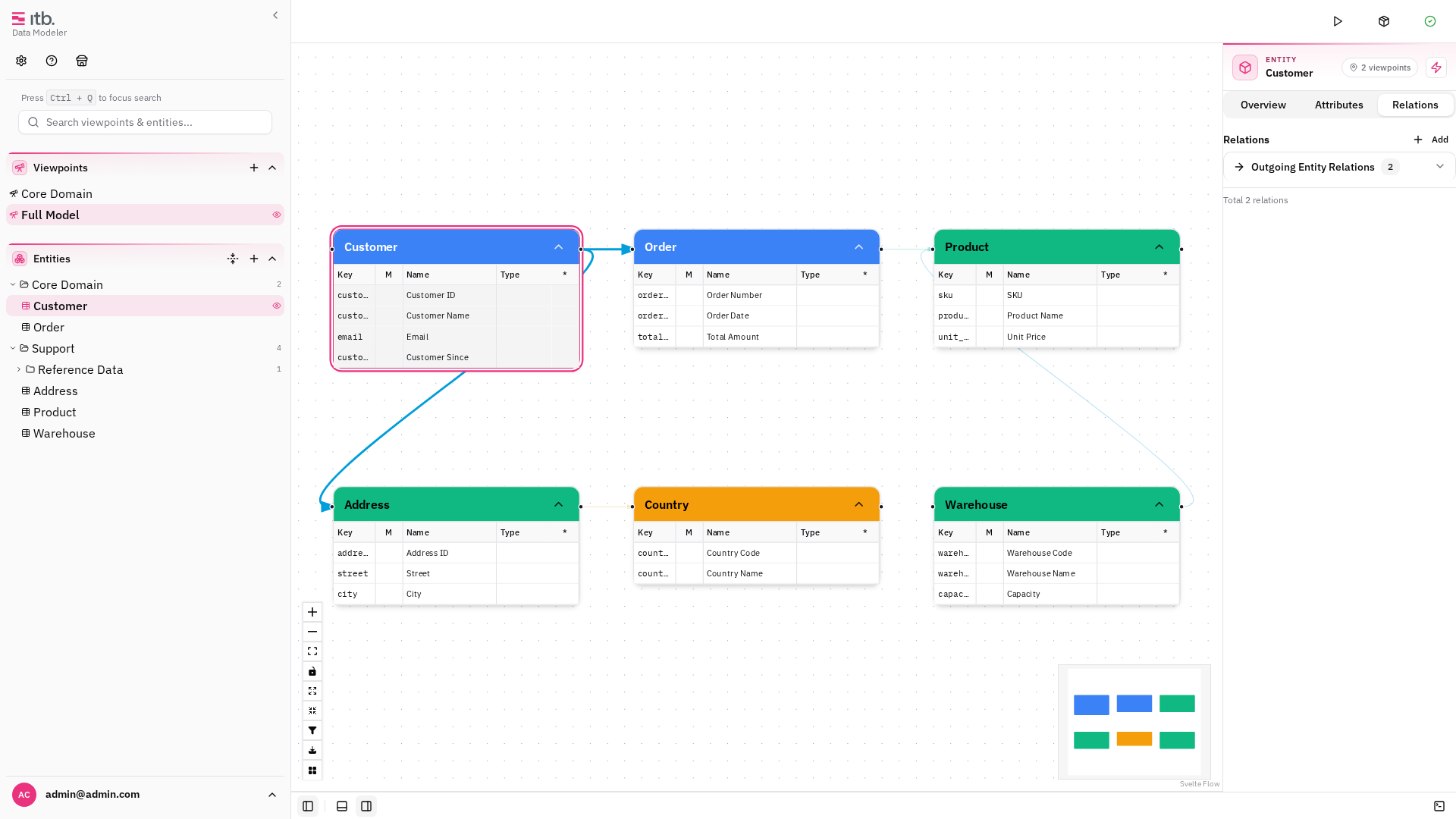Click the lightning bolt icon in entity panel

(x=1436, y=67)
